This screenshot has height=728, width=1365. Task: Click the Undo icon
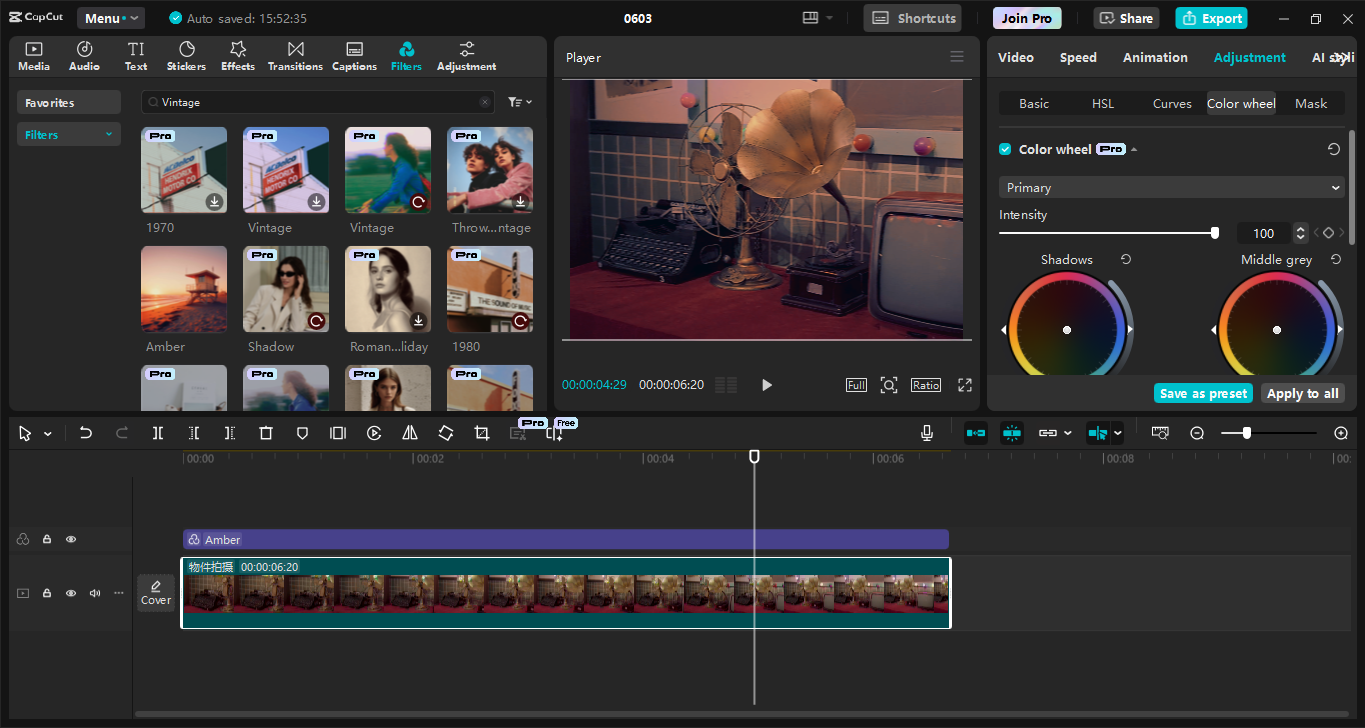coord(86,432)
